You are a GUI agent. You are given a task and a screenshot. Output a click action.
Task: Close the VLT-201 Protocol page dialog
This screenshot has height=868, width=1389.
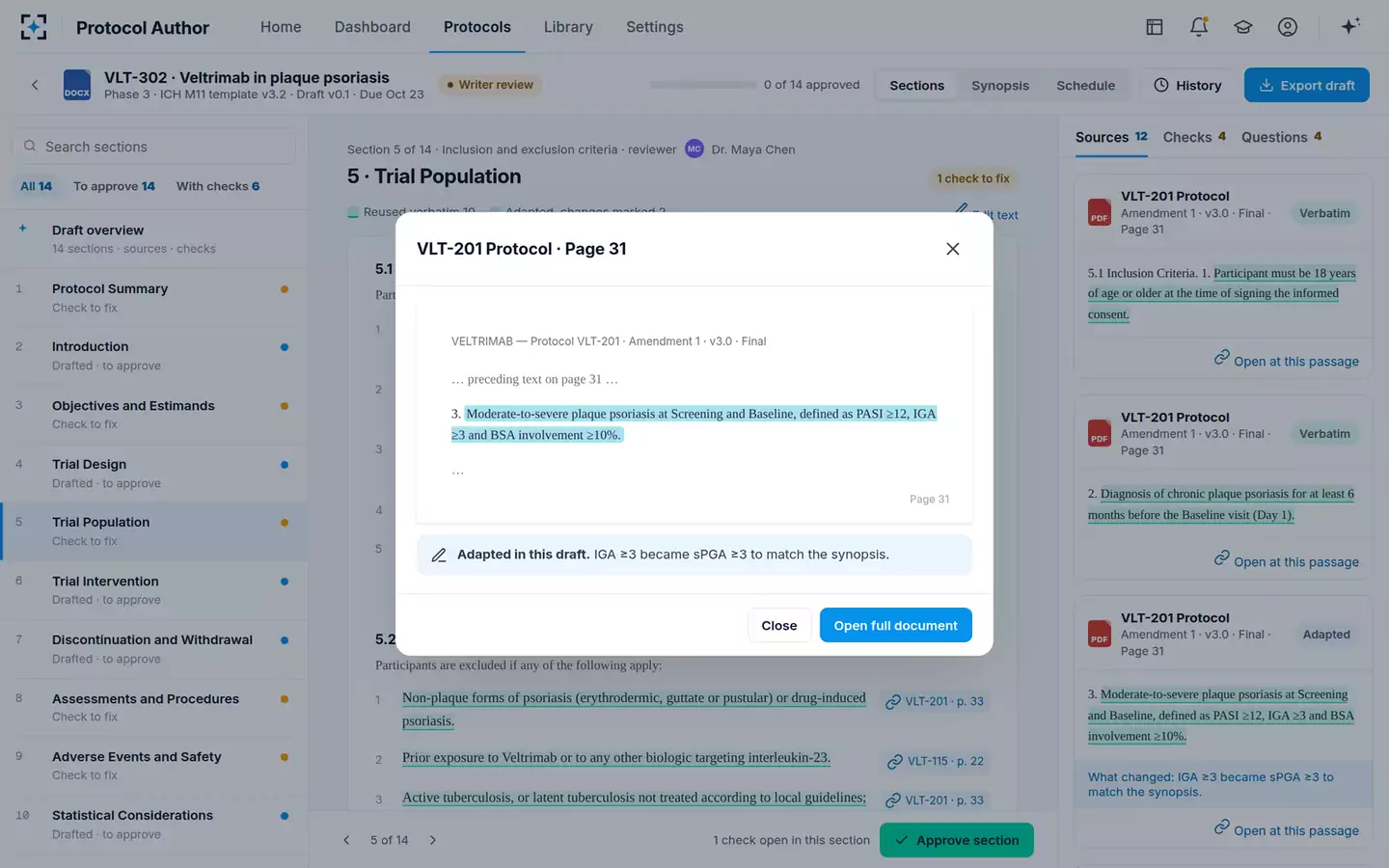pos(952,249)
